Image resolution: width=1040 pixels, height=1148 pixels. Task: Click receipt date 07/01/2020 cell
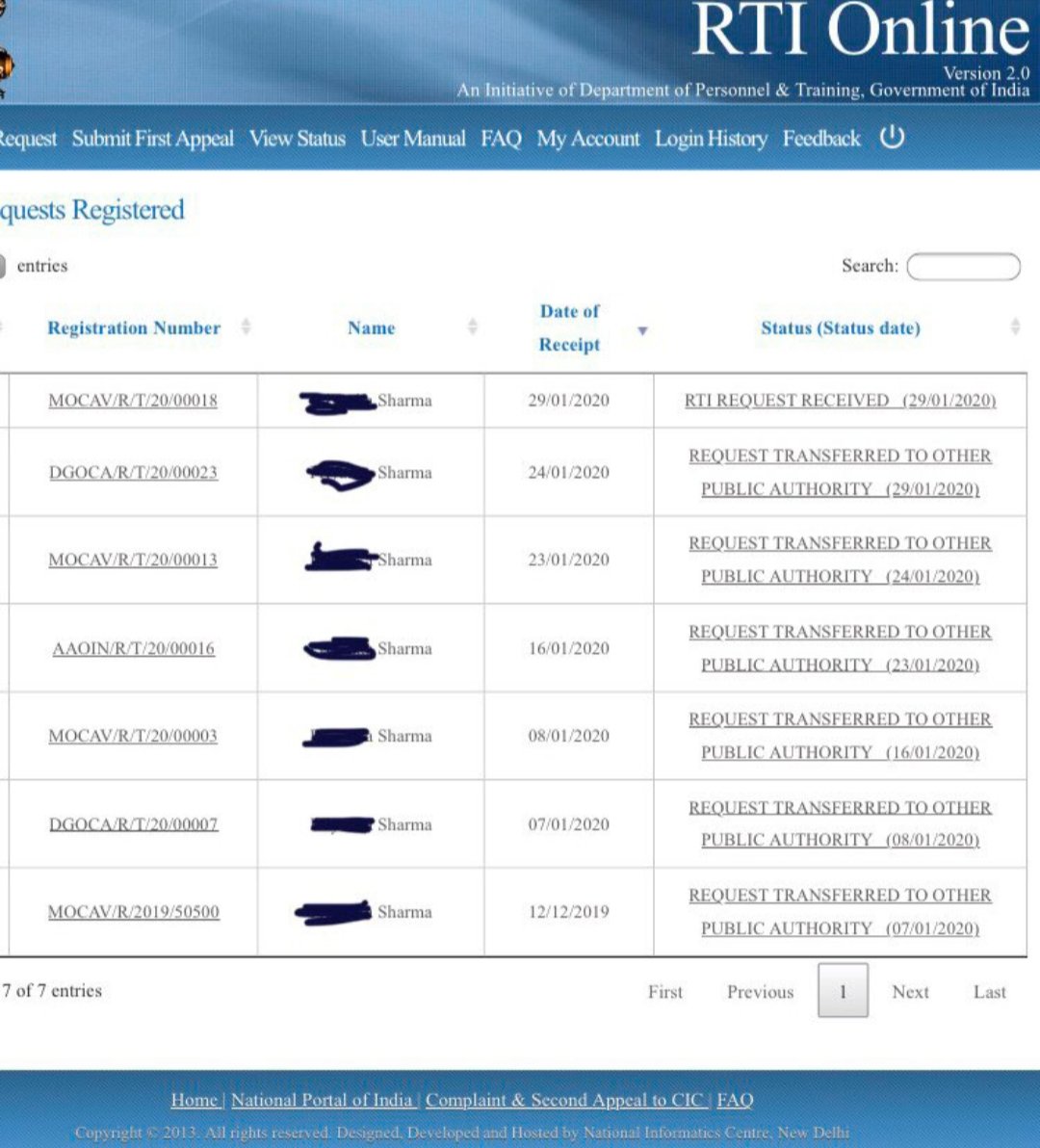point(569,824)
